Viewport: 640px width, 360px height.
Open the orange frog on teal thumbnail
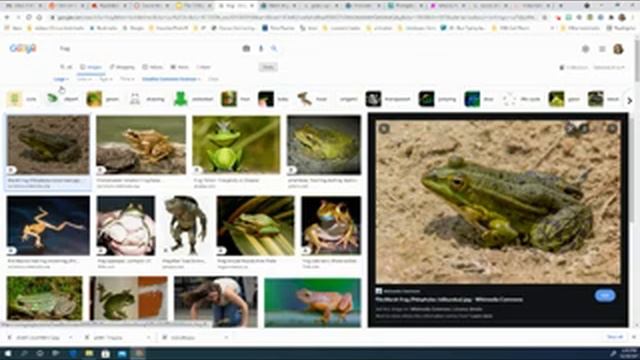point(313,302)
